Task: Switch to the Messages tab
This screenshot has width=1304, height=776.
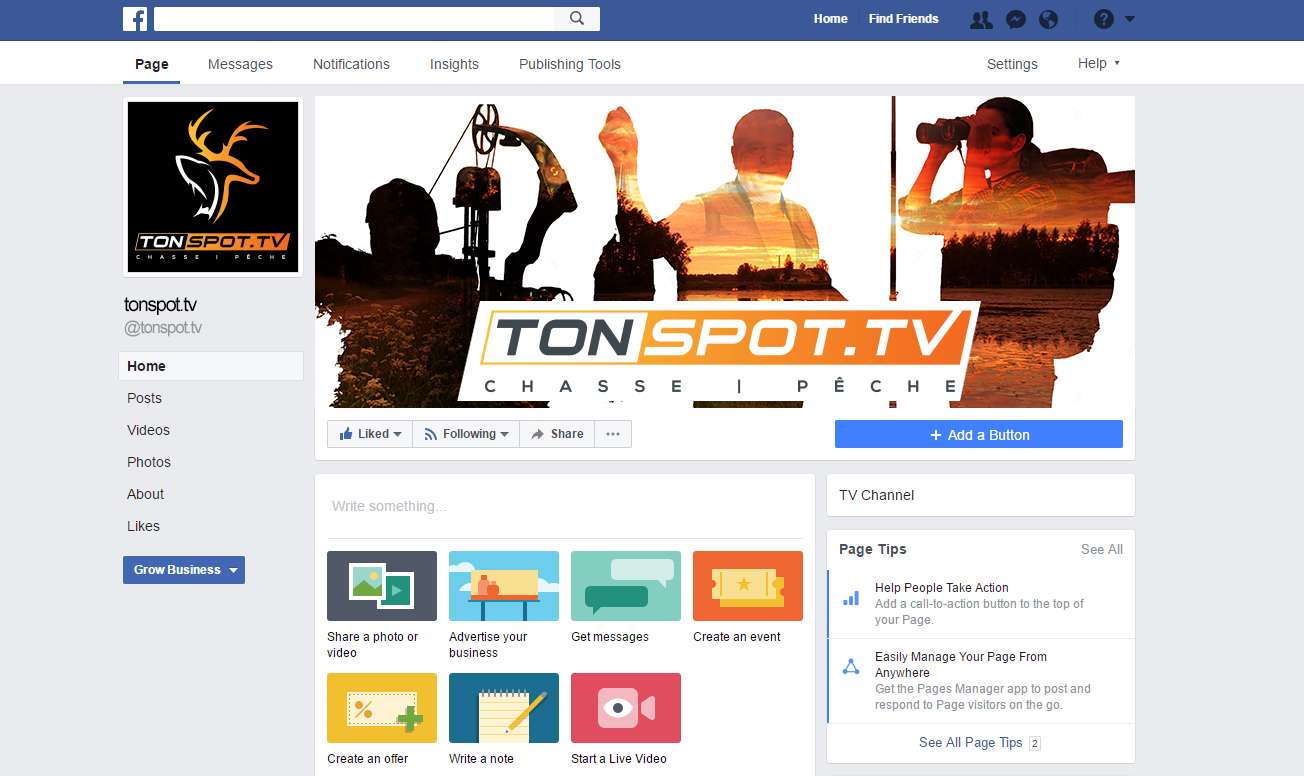Action: pyautogui.click(x=240, y=64)
